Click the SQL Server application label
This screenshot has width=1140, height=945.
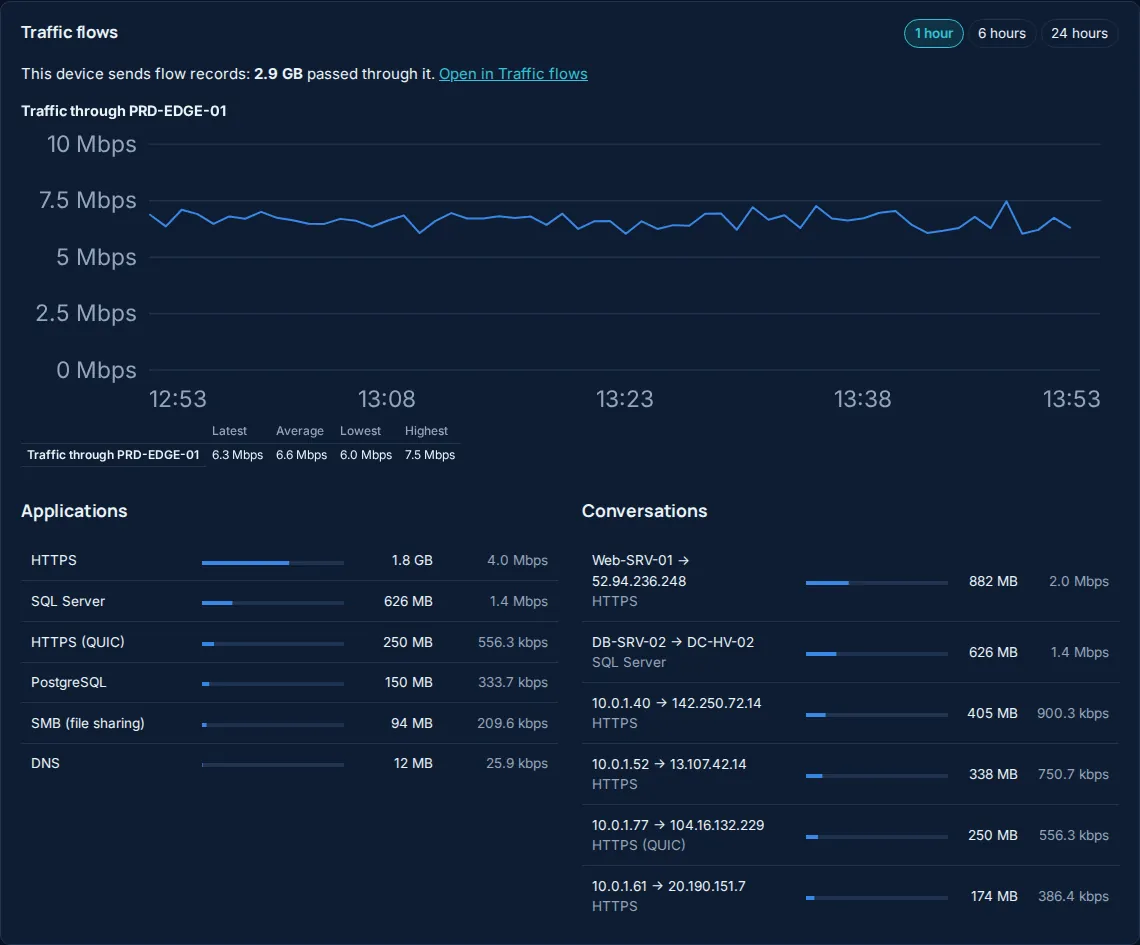(x=68, y=601)
